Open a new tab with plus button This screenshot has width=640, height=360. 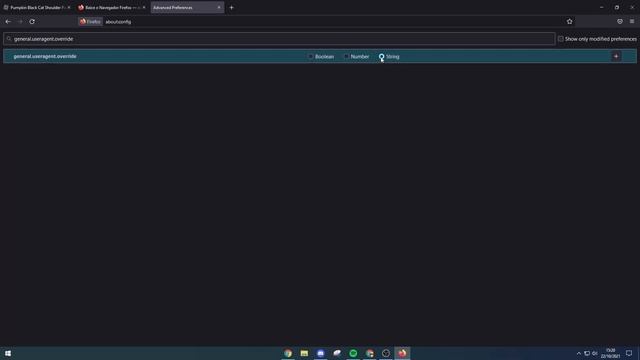[x=231, y=7]
